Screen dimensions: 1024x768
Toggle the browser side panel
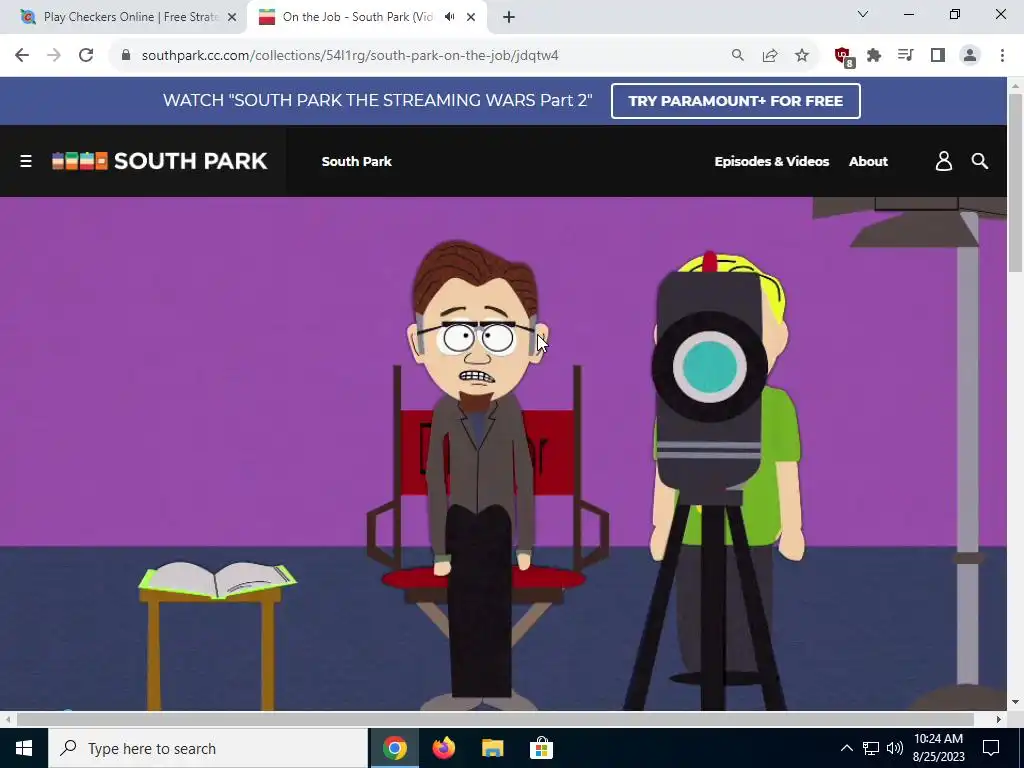coord(938,56)
